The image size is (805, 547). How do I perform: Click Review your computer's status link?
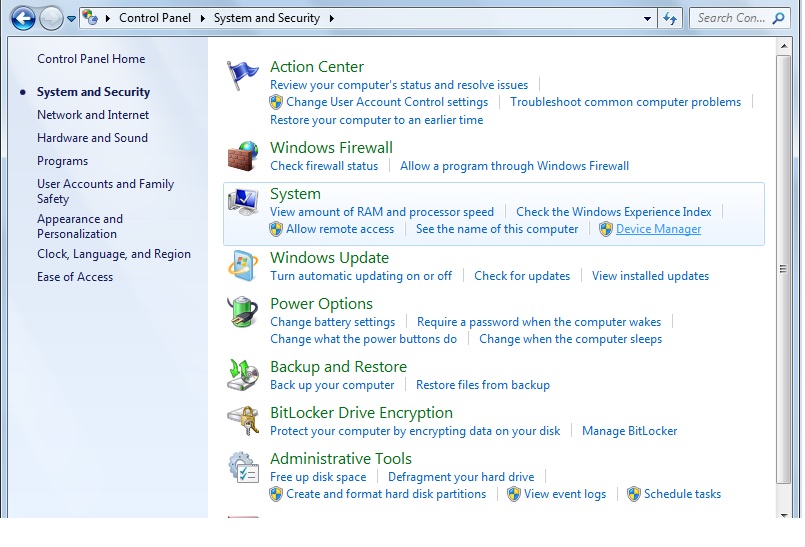click(x=399, y=85)
